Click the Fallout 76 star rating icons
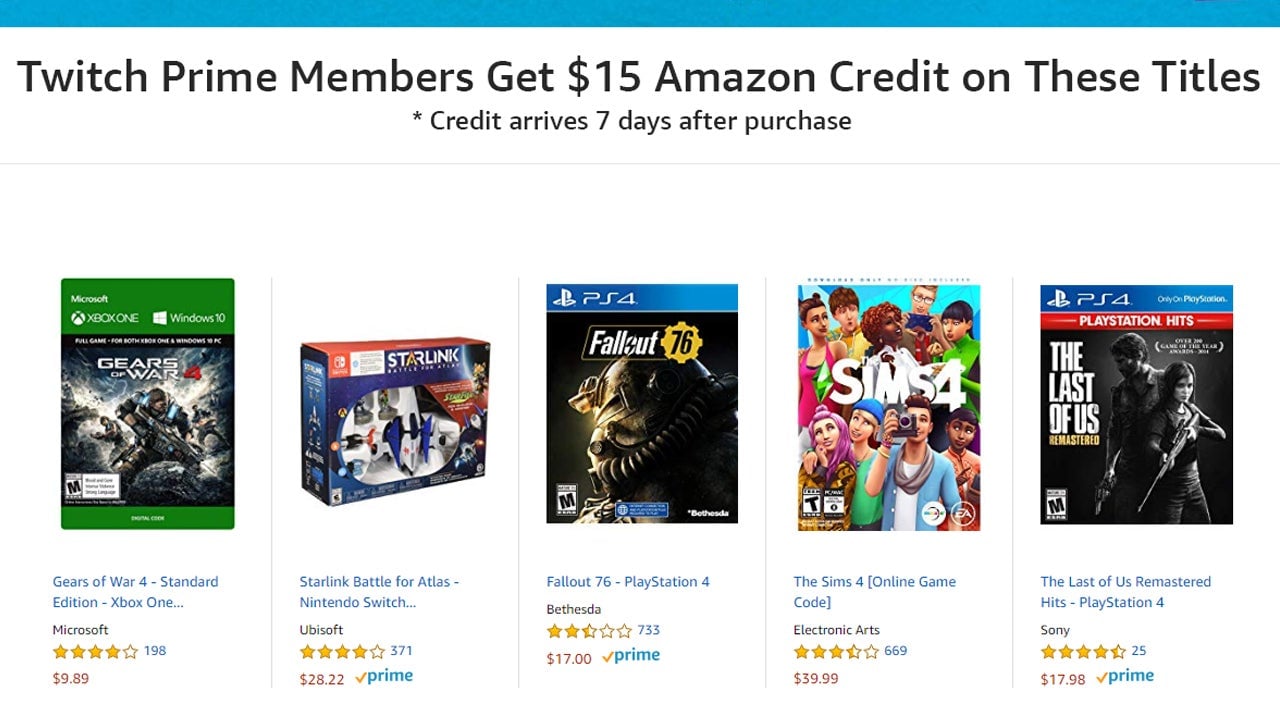Image resolution: width=1280 pixels, height=720 pixels. tap(589, 631)
